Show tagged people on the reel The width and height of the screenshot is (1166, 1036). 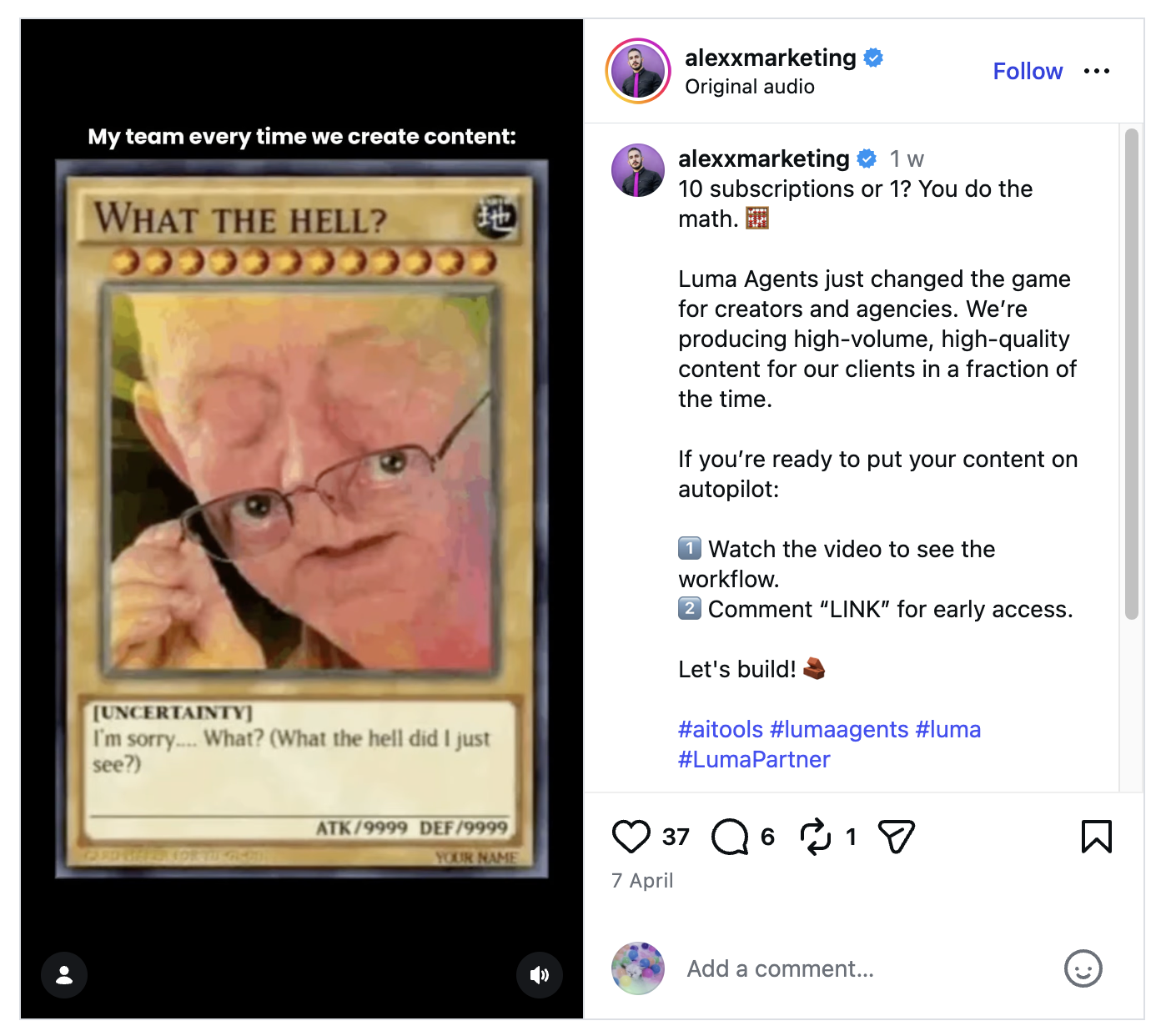(64, 974)
